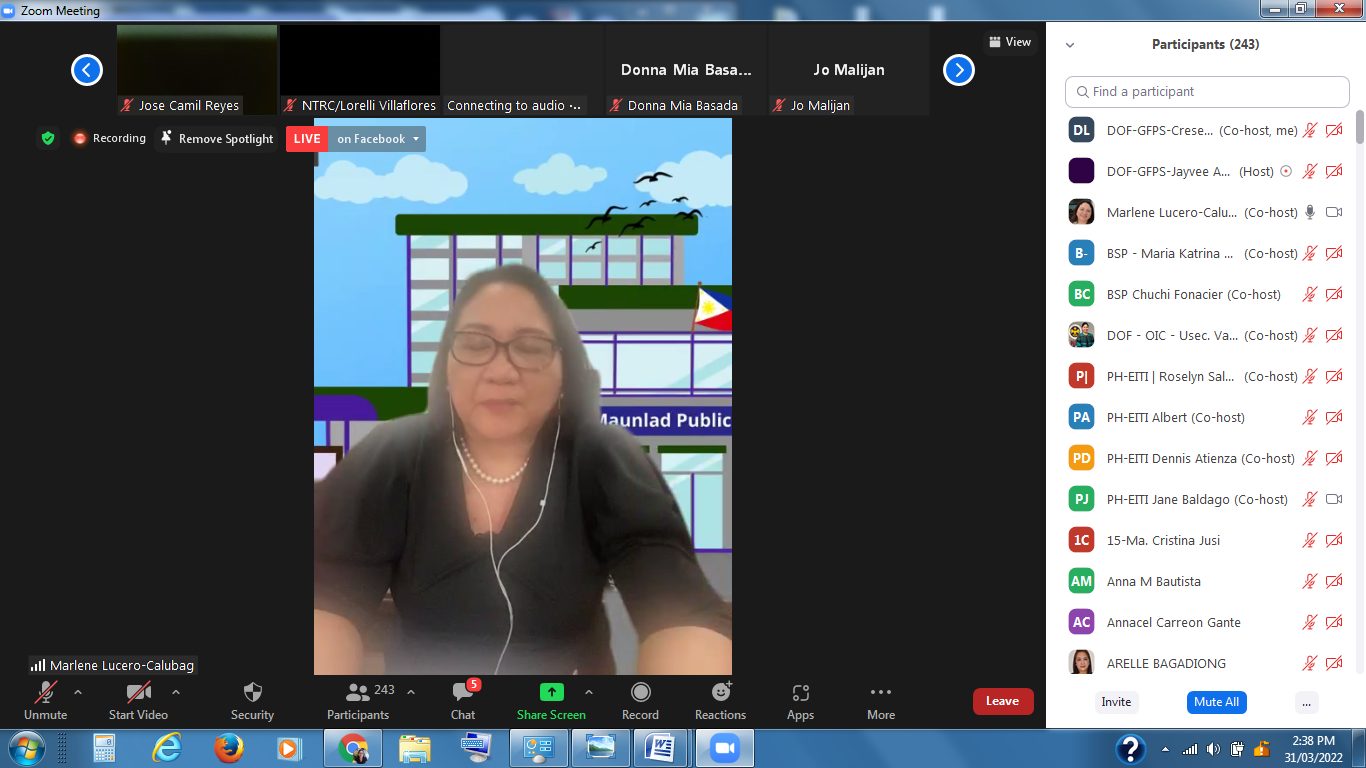Screen dimensions: 1366x768
Task: Click muted mic icon for Anna M Bautista
Action: click(x=1310, y=581)
